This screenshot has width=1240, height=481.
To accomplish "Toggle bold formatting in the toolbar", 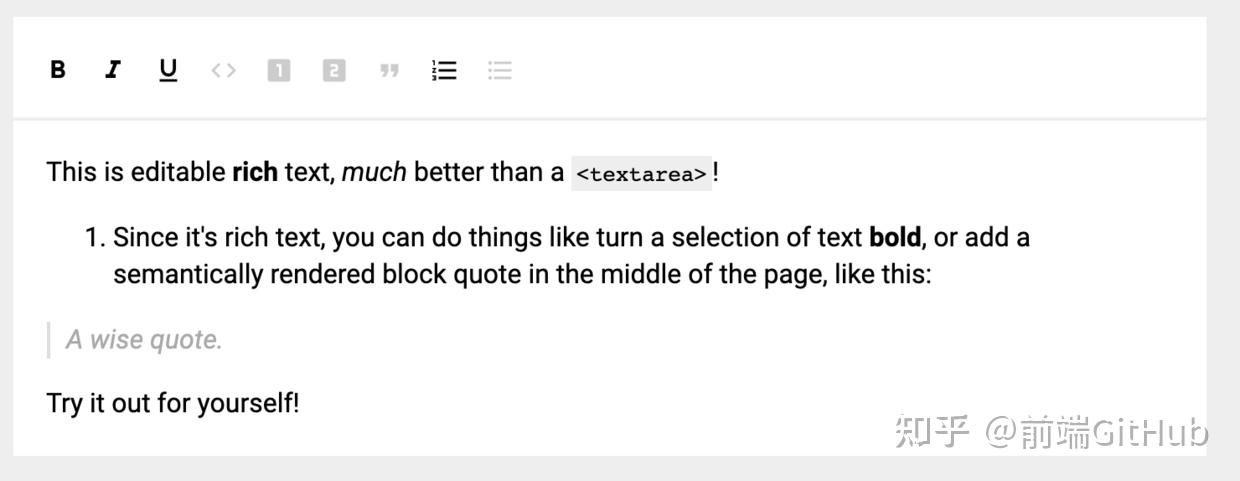I will pos(58,70).
